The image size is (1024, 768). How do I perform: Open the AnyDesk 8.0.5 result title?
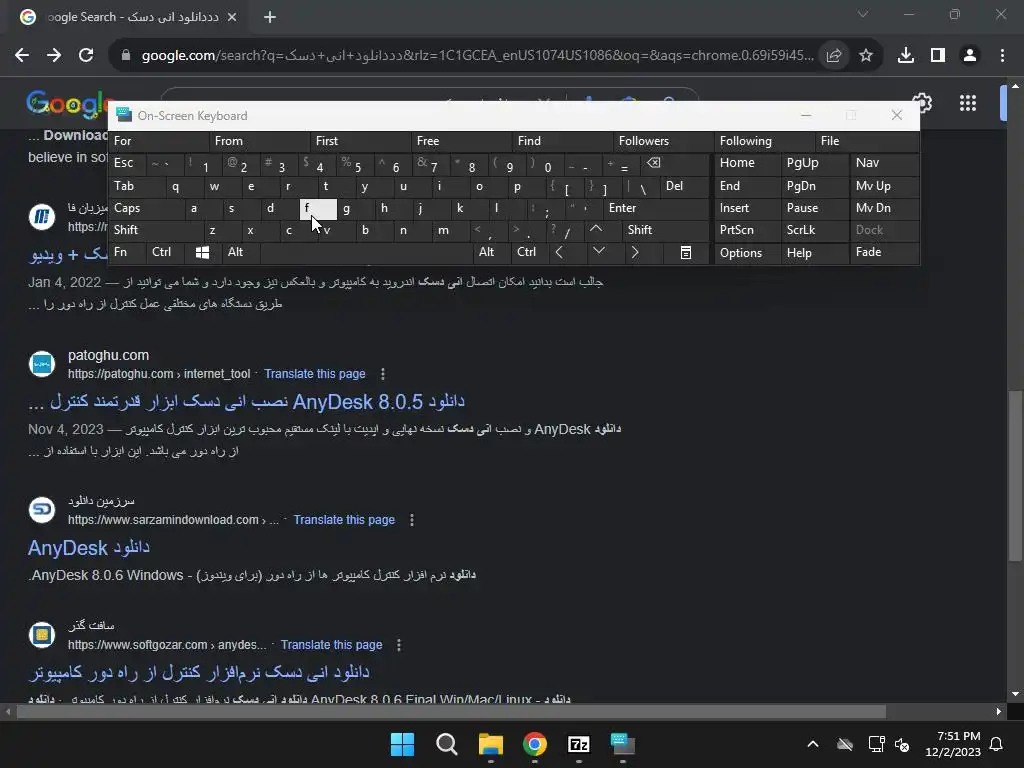pos(246,402)
